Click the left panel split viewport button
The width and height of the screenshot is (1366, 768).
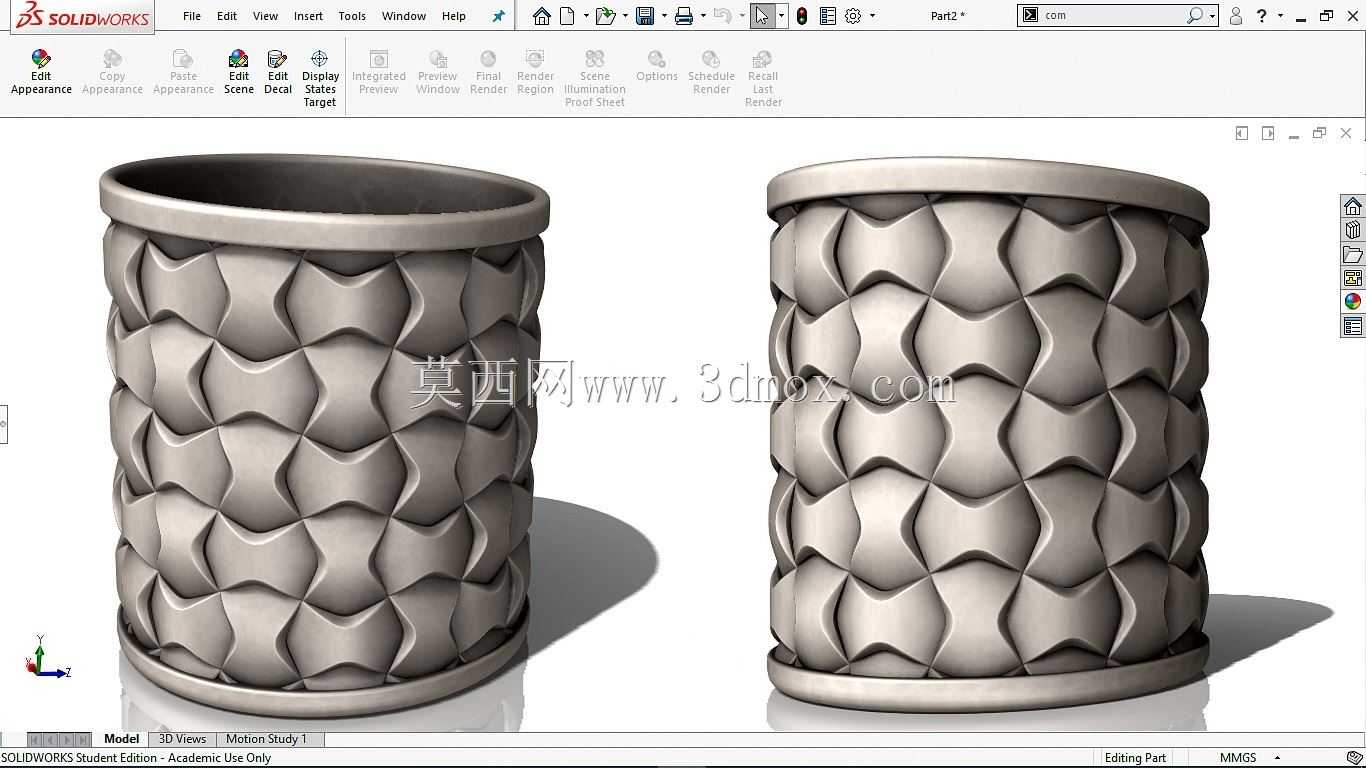click(1242, 133)
